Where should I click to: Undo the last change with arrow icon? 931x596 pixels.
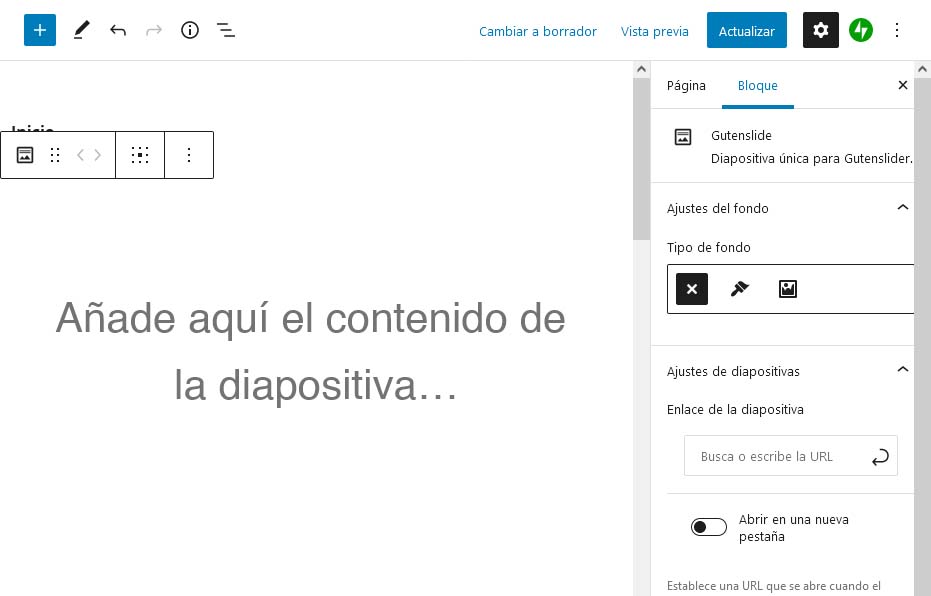pyautogui.click(x=118, y=30)
